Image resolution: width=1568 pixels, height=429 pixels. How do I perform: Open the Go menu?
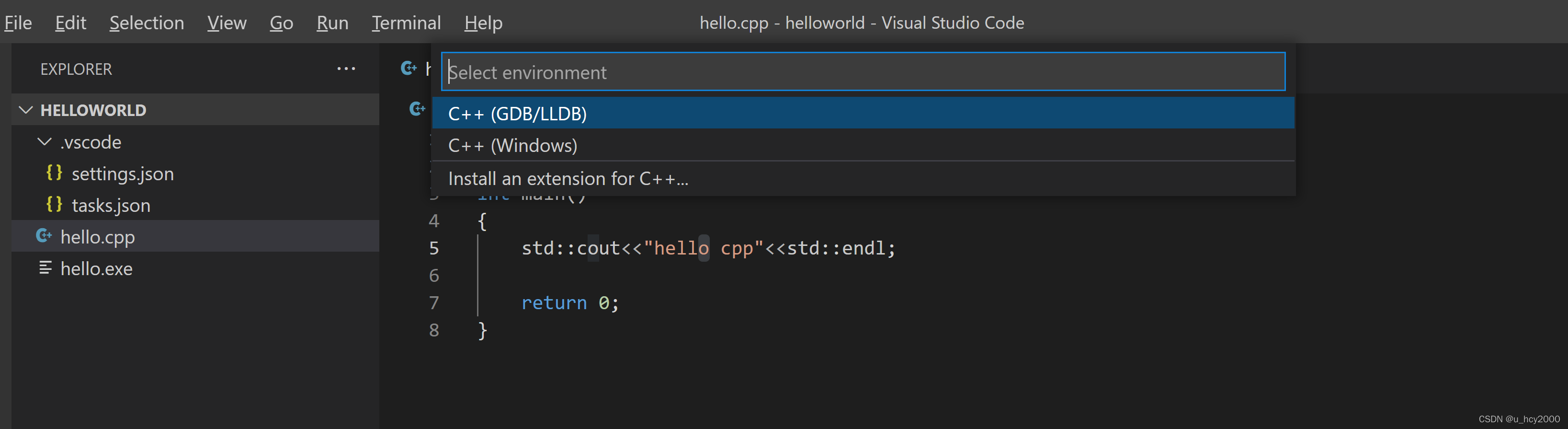point(281,23)
